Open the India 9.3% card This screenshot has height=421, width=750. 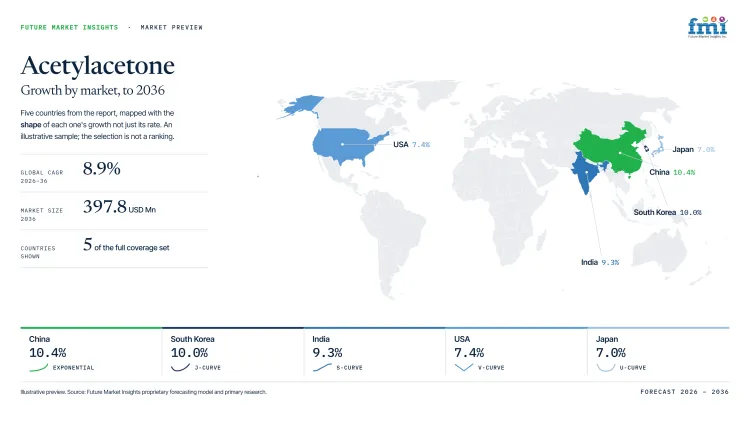point(375,352)
